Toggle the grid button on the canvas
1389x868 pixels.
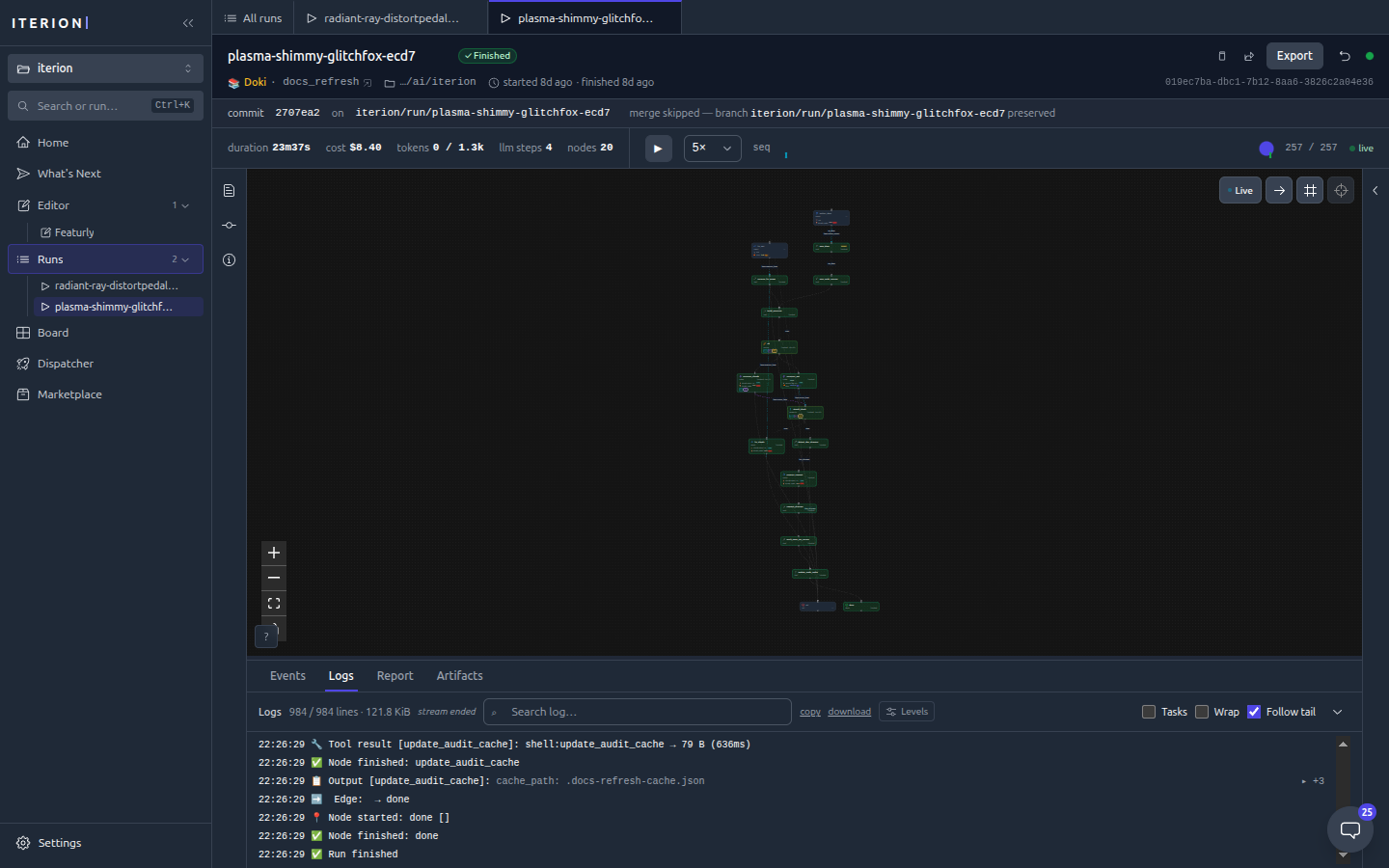point(1310,191)
